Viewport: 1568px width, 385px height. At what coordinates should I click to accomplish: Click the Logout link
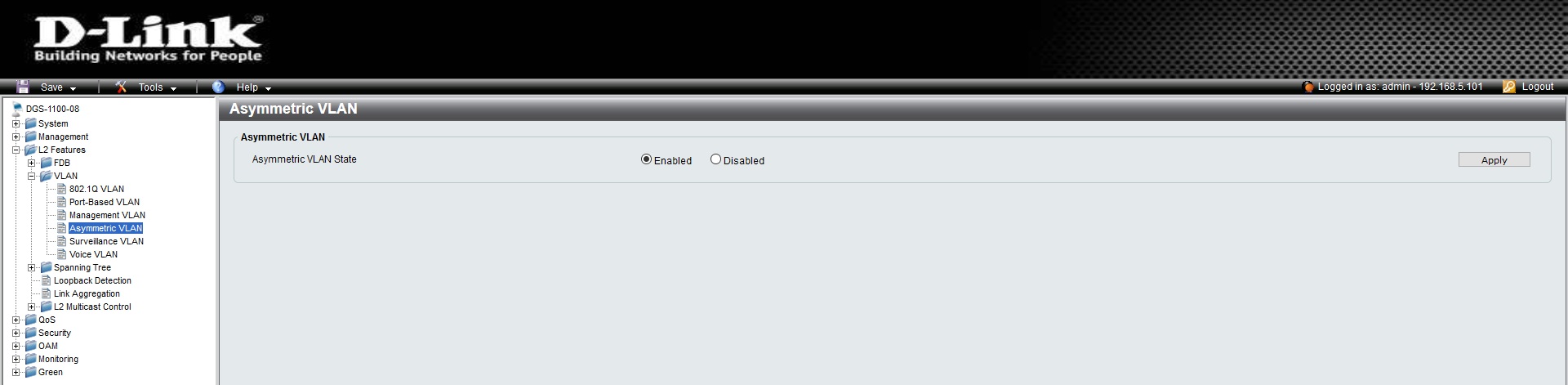click(x=1537, y=87)
